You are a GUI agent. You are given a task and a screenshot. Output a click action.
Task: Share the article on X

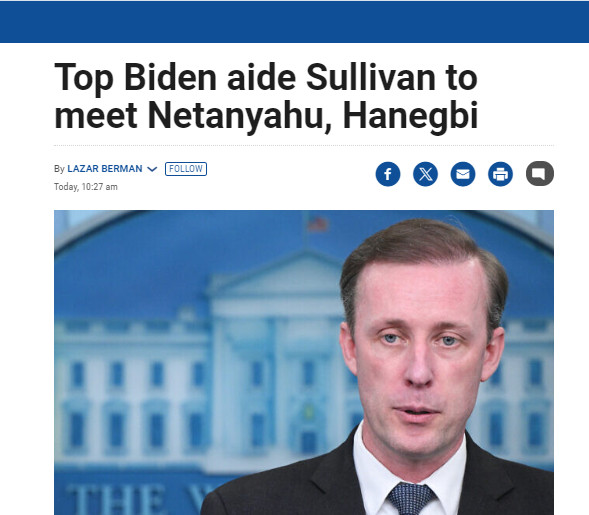[425, 174]
